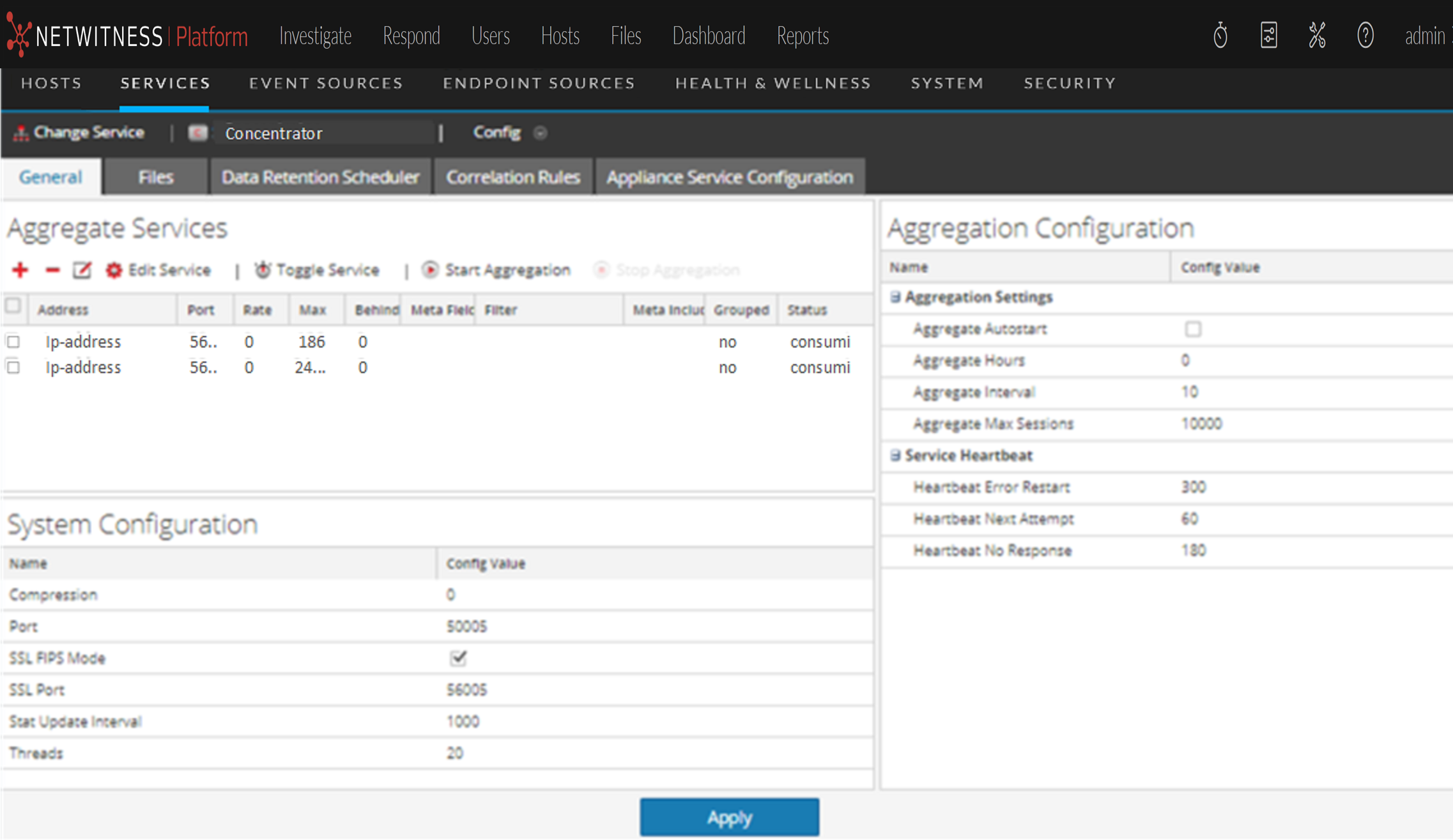Switch to the Correlation Rules tab
The image size is (1453, 840).
tap(512, 177)
